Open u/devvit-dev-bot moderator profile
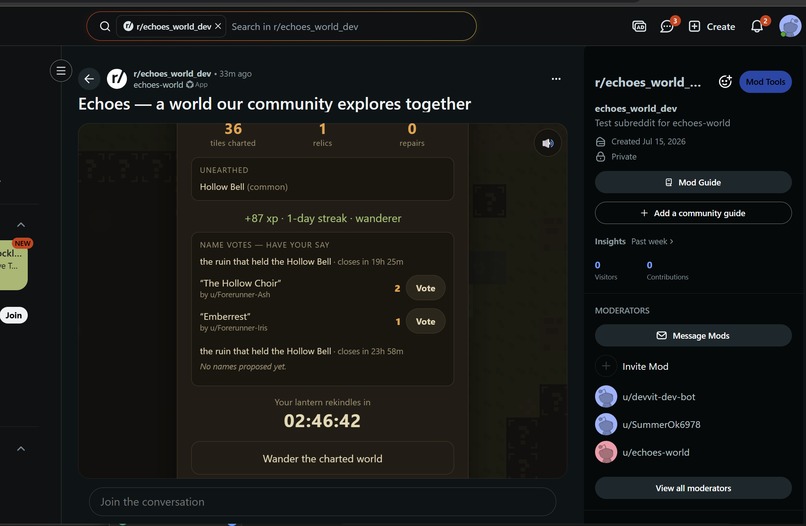The height and width of the screenshot is (526, 806). pyautogui.click(x=658, y=396)
